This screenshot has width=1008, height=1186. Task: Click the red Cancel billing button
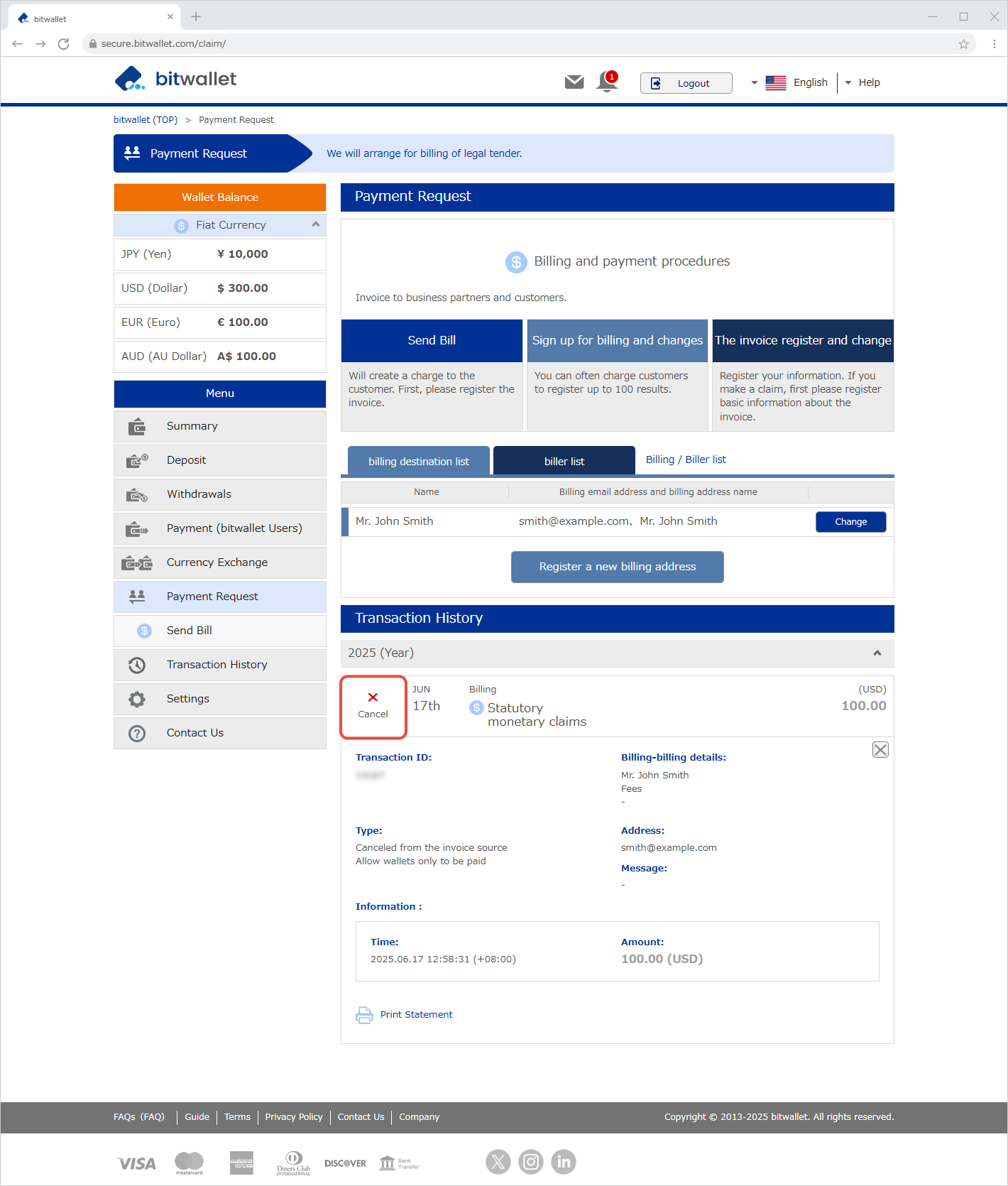373,706
